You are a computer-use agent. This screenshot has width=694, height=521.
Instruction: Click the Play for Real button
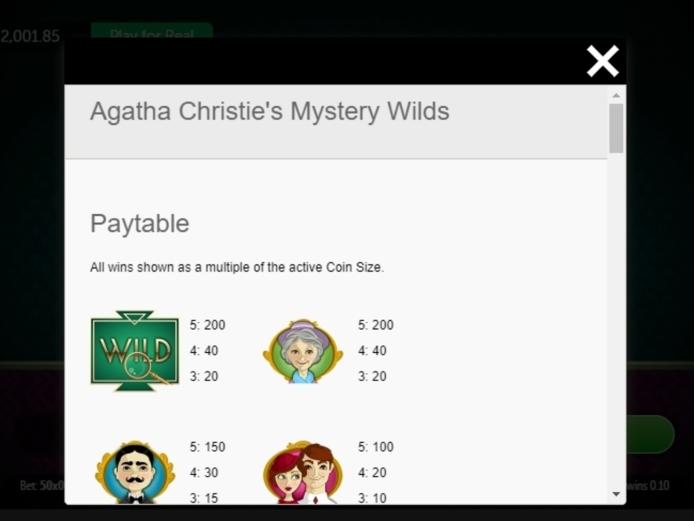pos(152,31)
